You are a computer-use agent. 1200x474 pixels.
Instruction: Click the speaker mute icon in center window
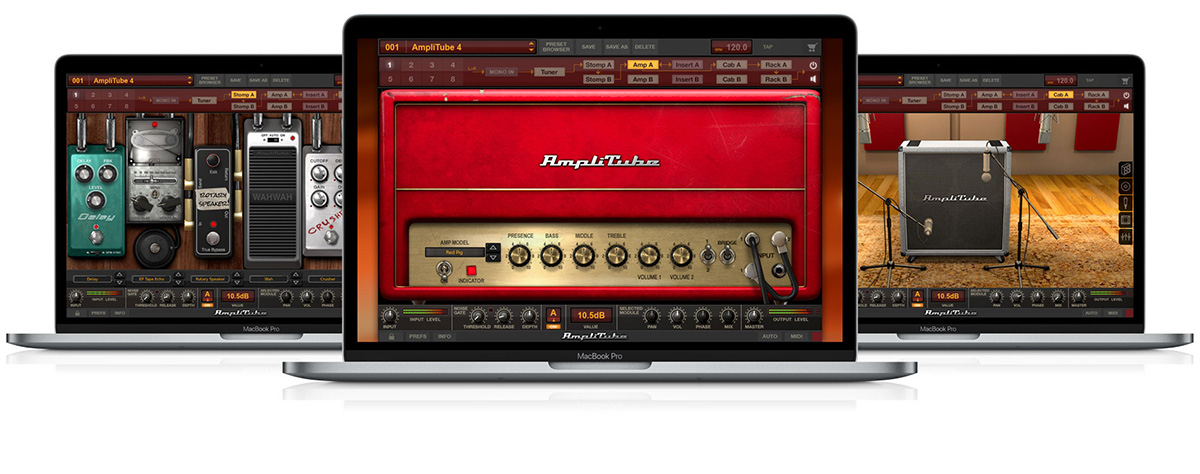point(812,79)
